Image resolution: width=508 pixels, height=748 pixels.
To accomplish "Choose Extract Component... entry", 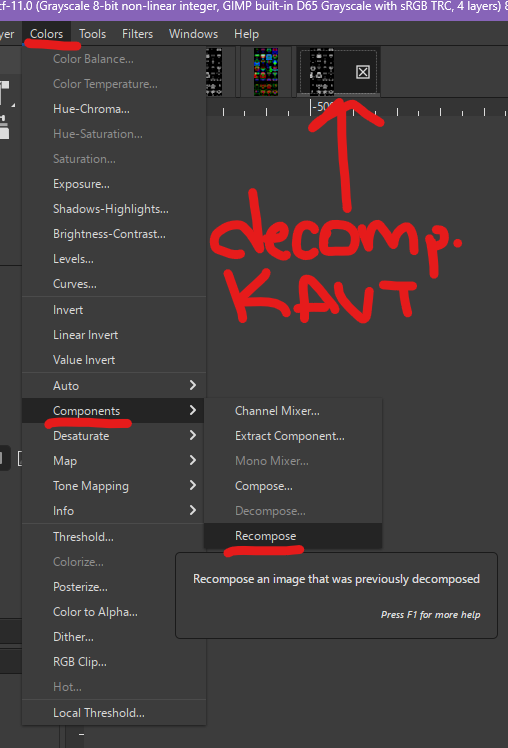I will coord(293,436).
